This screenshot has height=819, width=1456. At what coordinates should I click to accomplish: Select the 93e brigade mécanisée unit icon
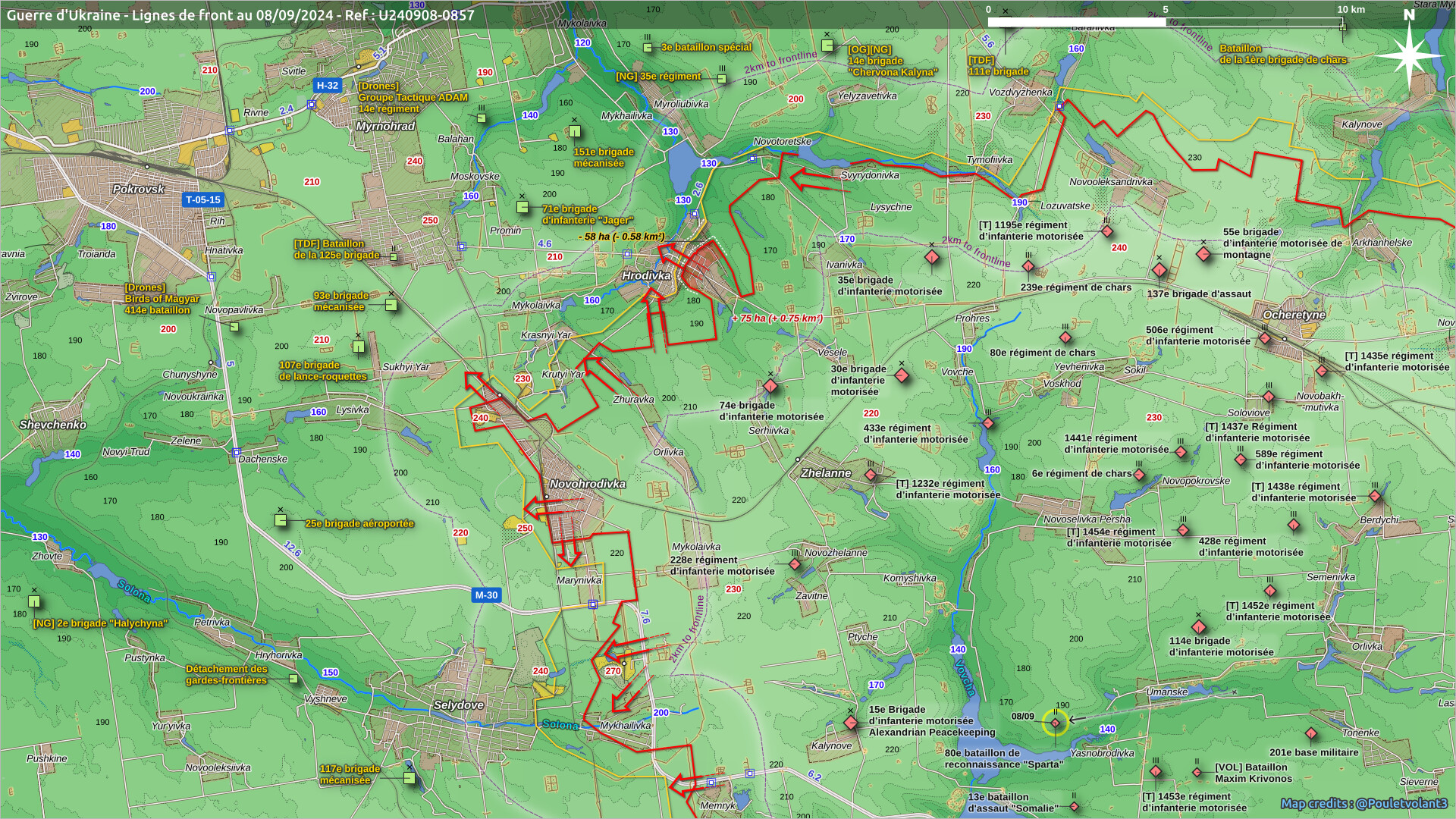(391, 305)
